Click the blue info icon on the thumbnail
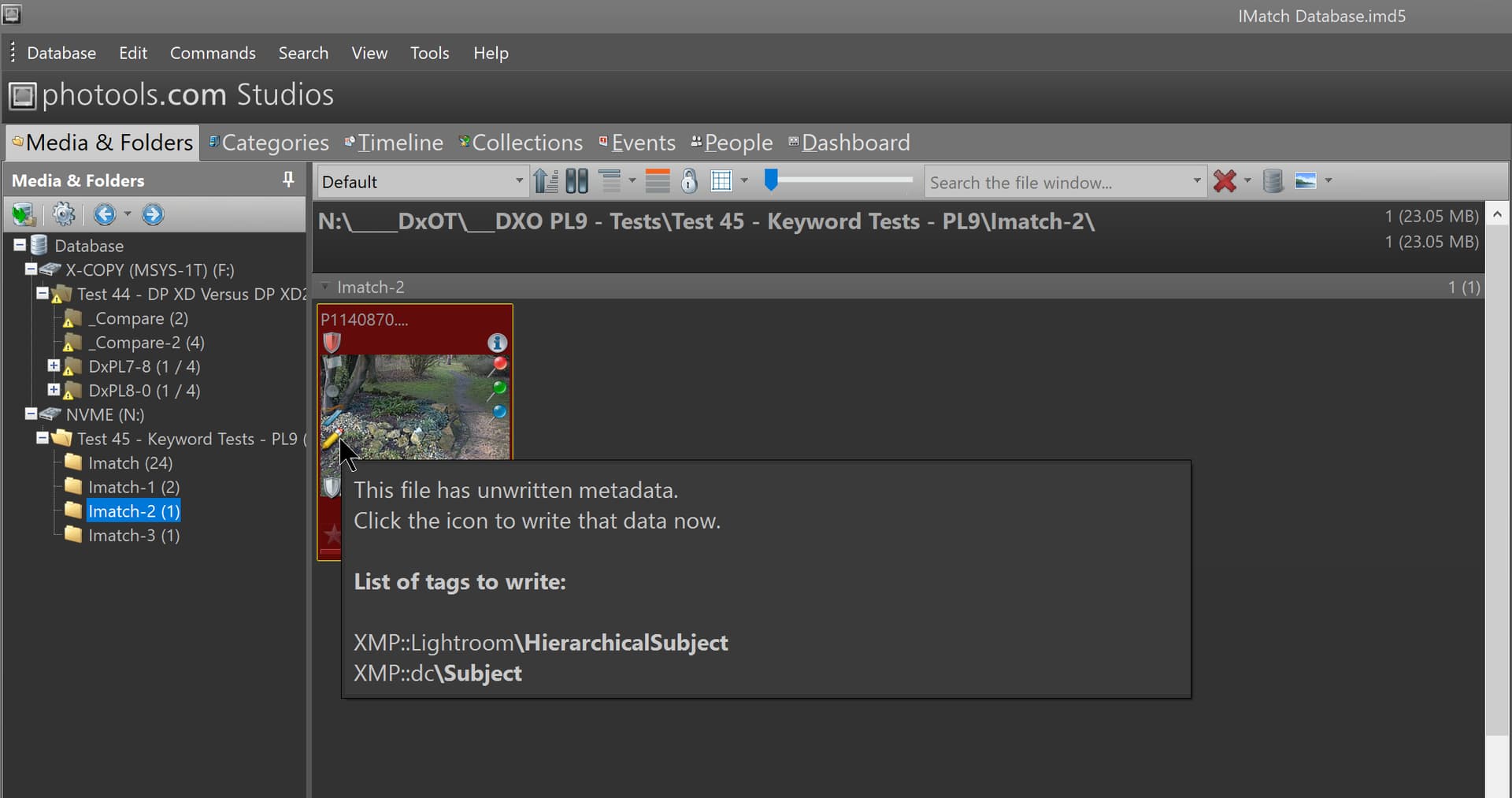 click(497, 343)
